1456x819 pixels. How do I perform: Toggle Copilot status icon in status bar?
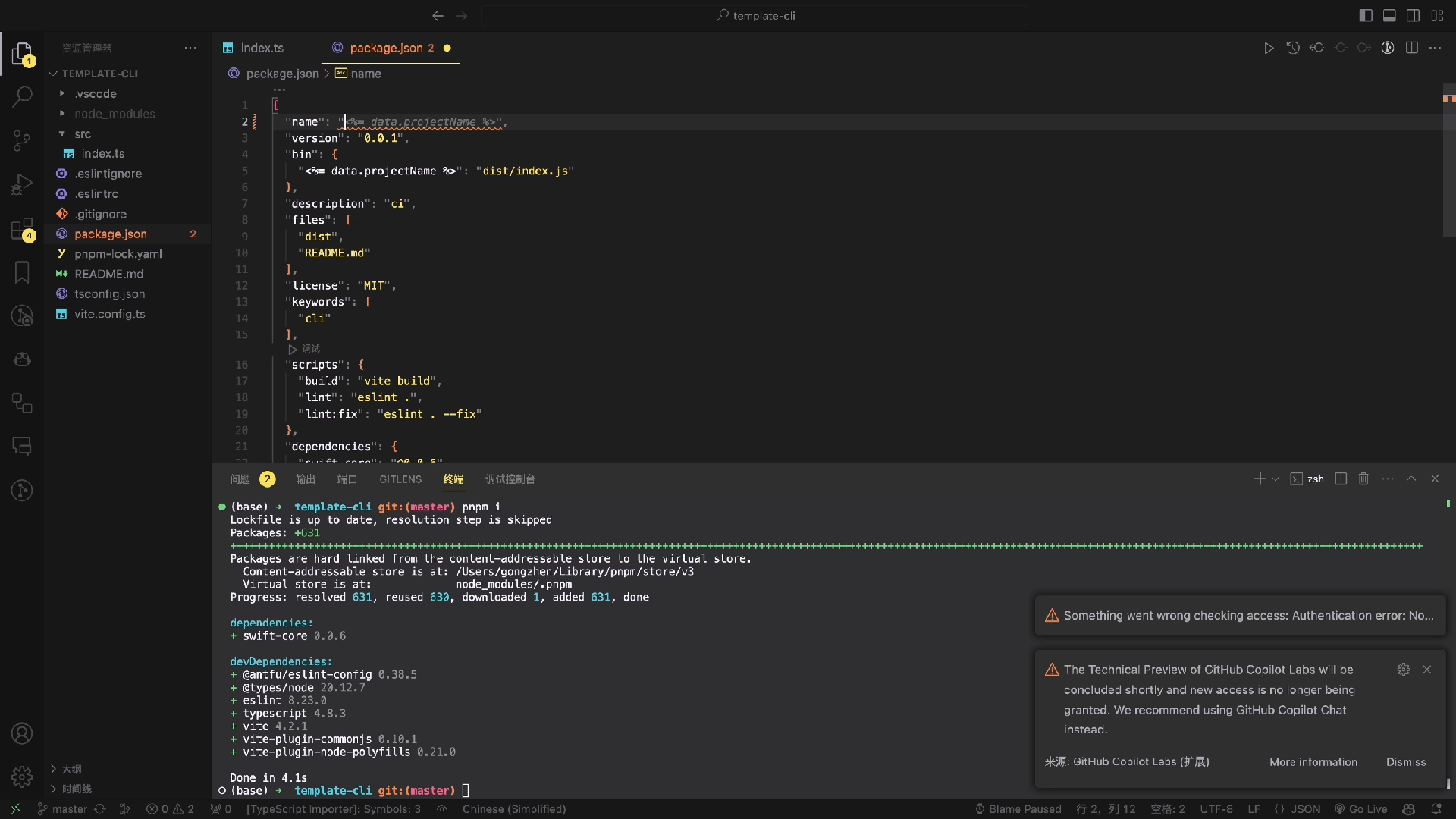tap(1409, 809)
